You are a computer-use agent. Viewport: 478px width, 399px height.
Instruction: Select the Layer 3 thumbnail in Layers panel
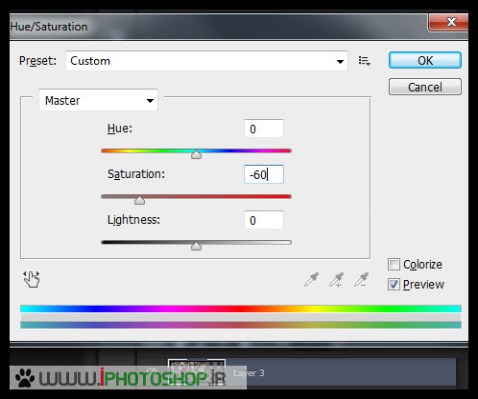[x=197, y=372]
